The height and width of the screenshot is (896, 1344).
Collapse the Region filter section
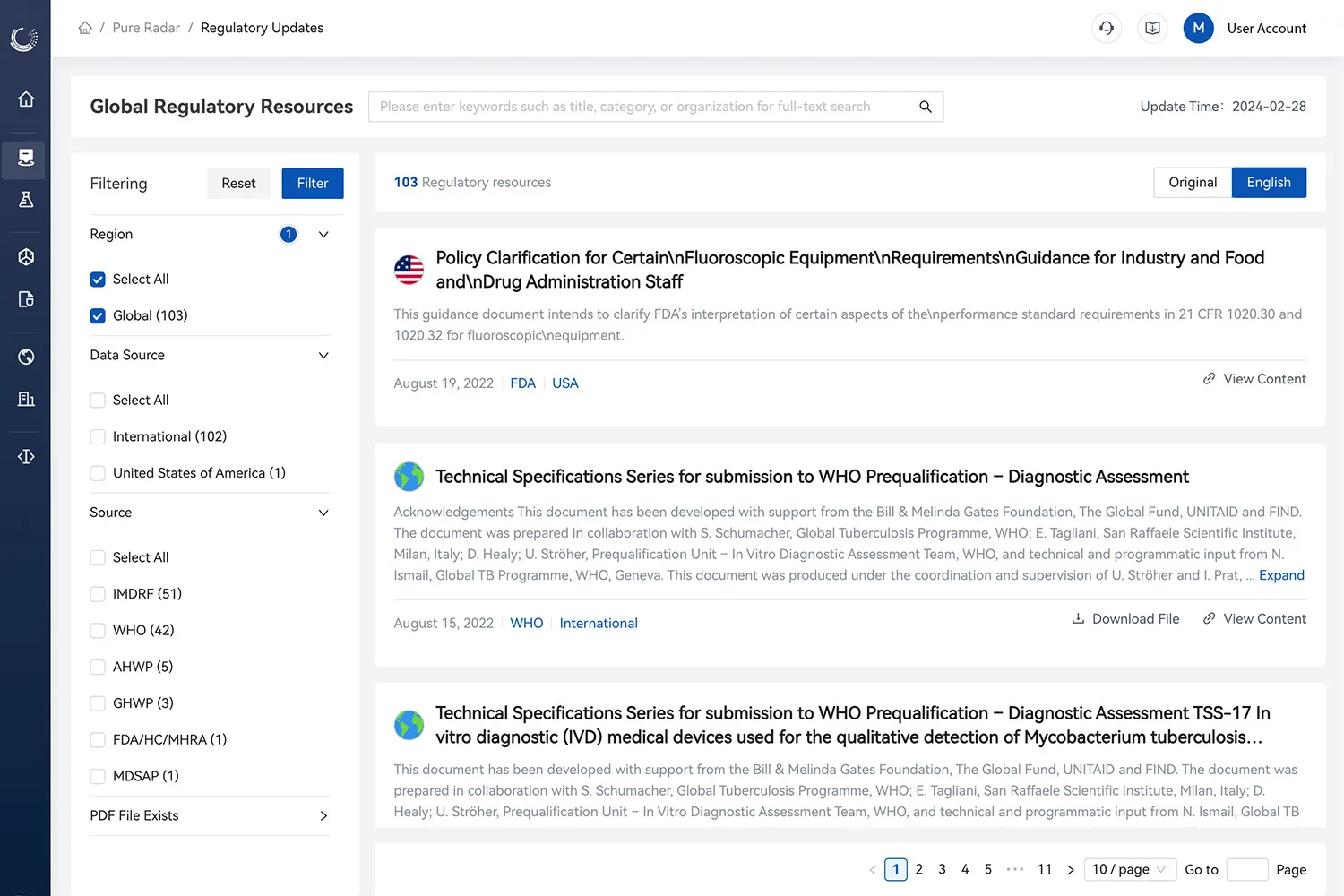(323, 234)
